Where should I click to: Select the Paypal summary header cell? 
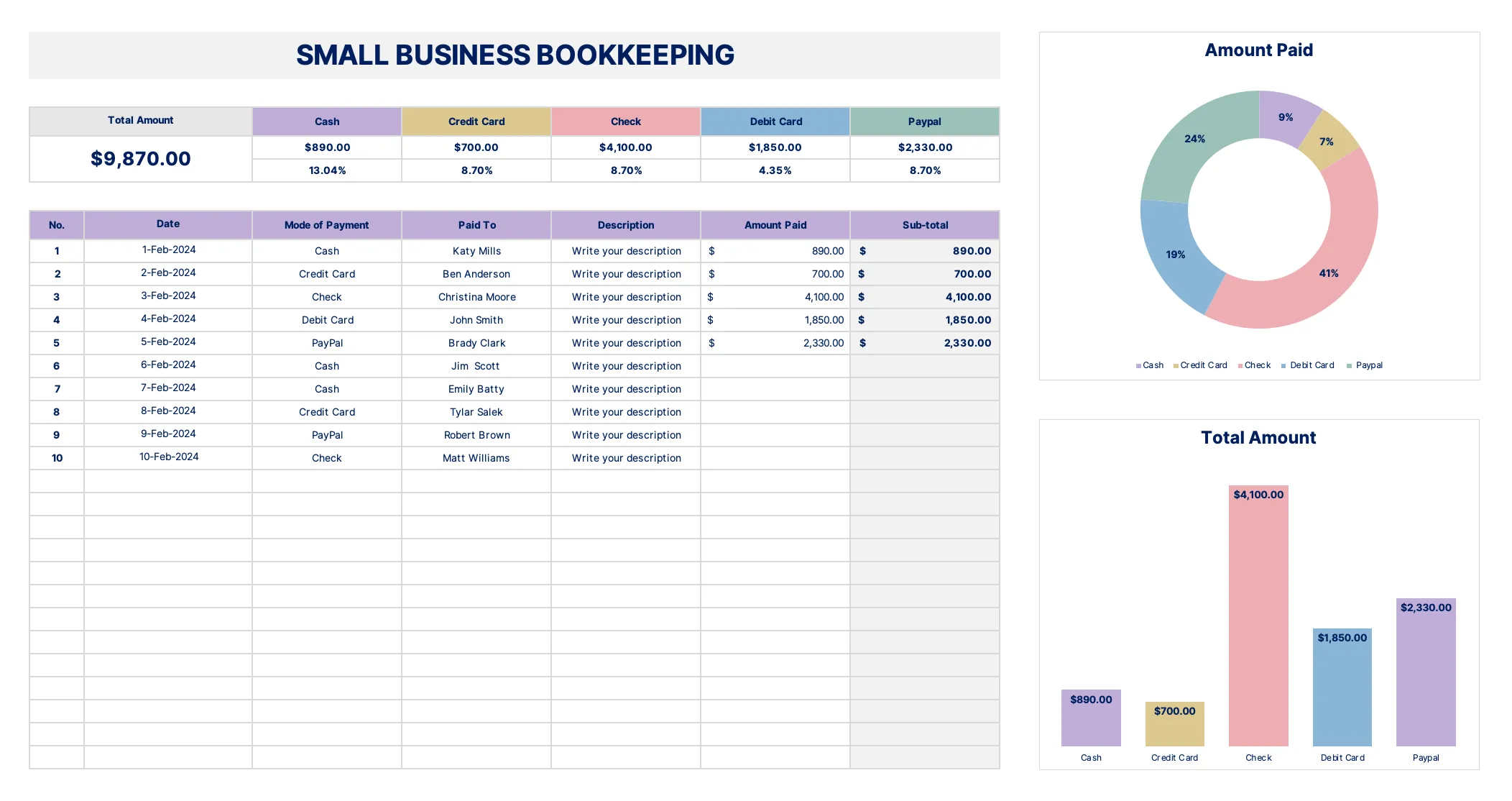click(925, 122)
